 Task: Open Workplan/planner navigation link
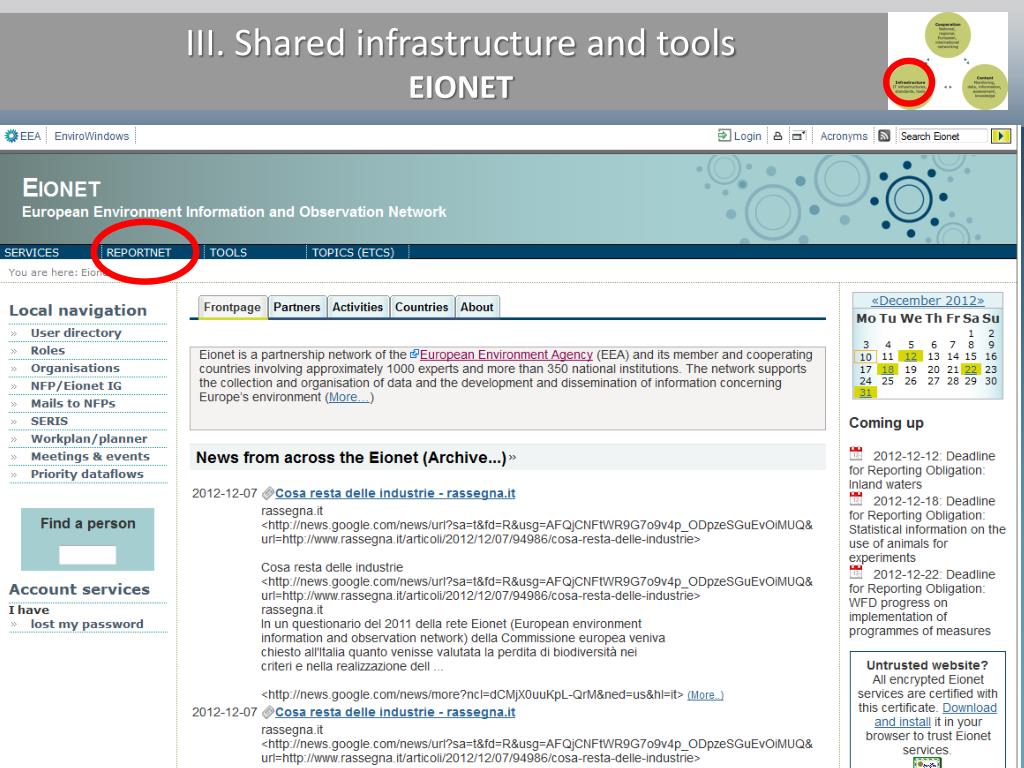pyautogui.click(x=89, y=439)
